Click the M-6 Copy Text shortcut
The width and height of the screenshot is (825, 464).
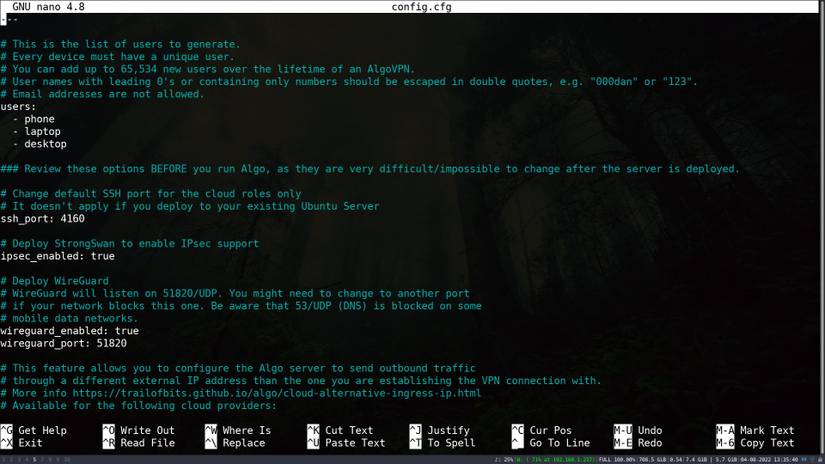[755, 443]
